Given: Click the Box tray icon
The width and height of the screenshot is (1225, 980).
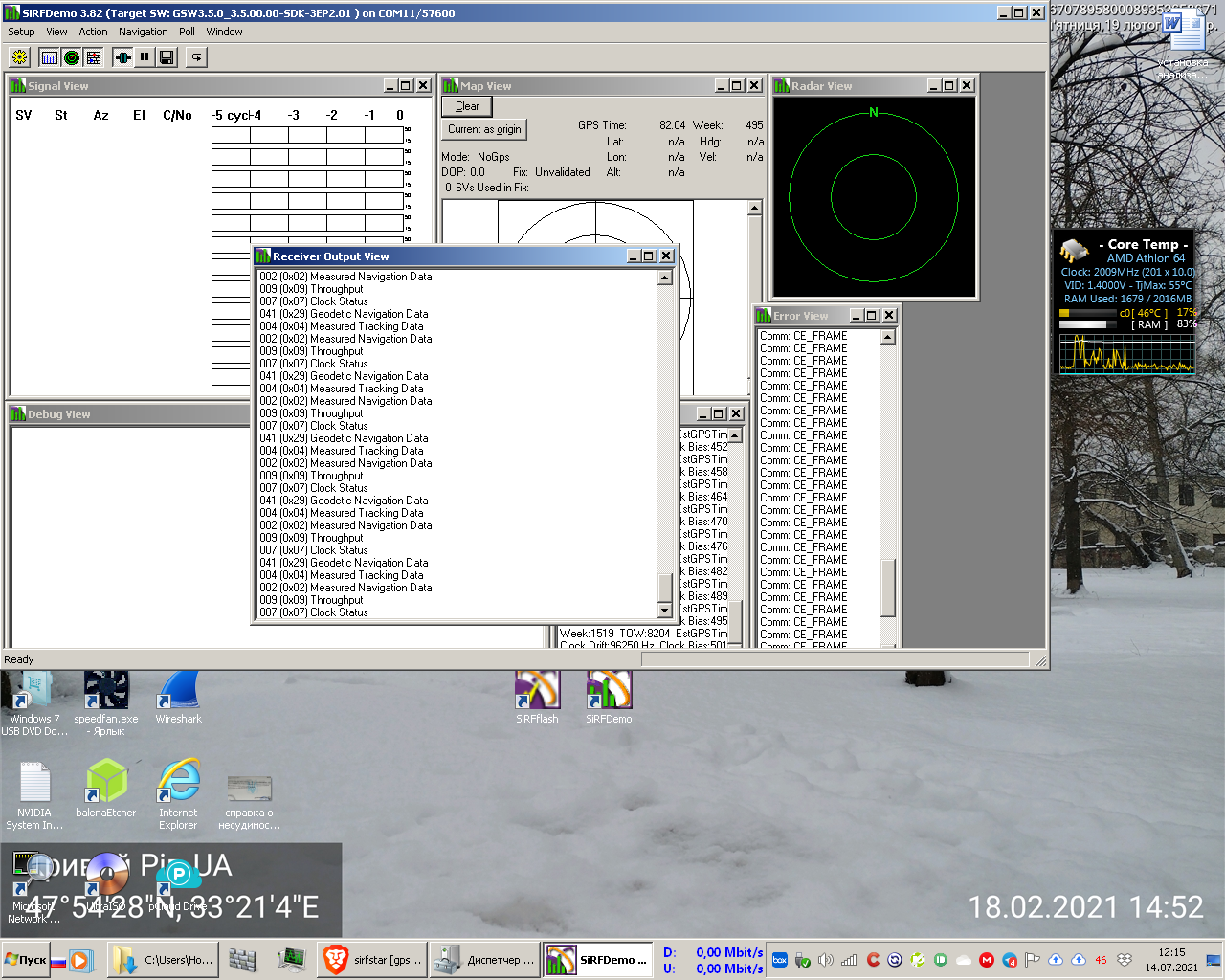Looking at the screenshot, I should [780, 960].
